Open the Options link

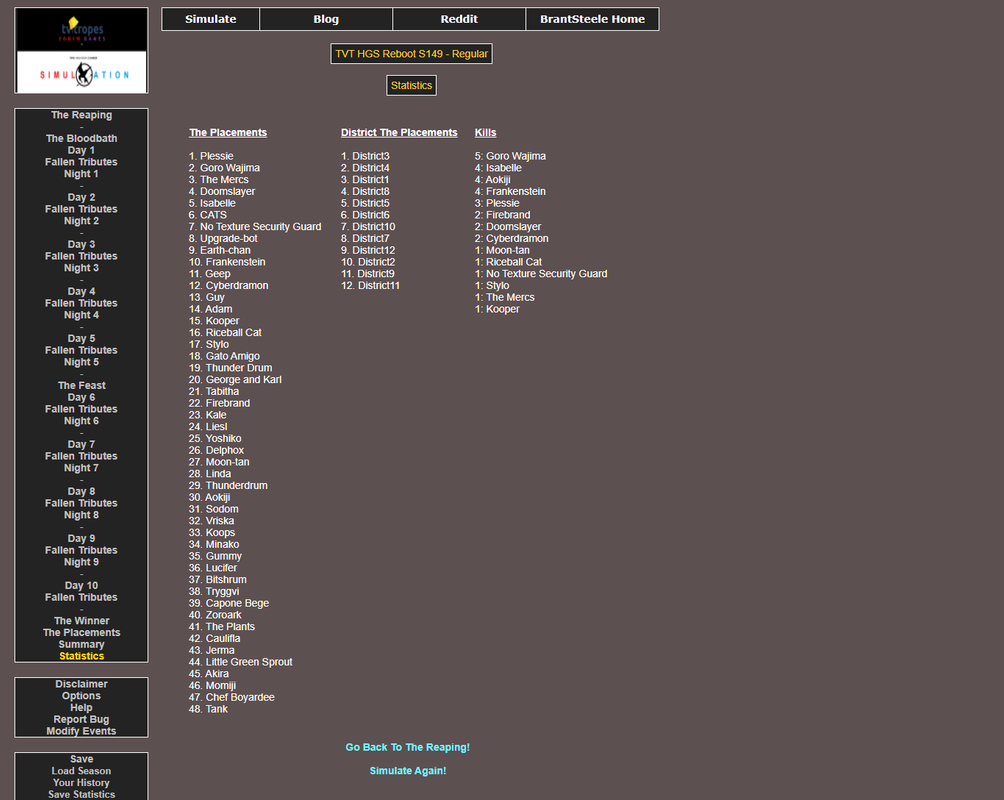81,696
